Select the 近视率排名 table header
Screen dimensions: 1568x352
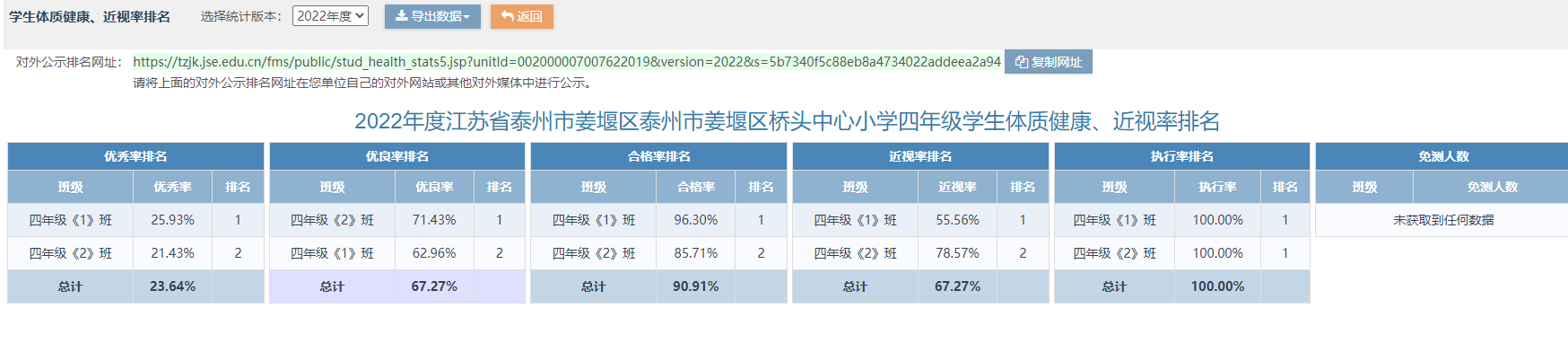(x=920, y=156)
